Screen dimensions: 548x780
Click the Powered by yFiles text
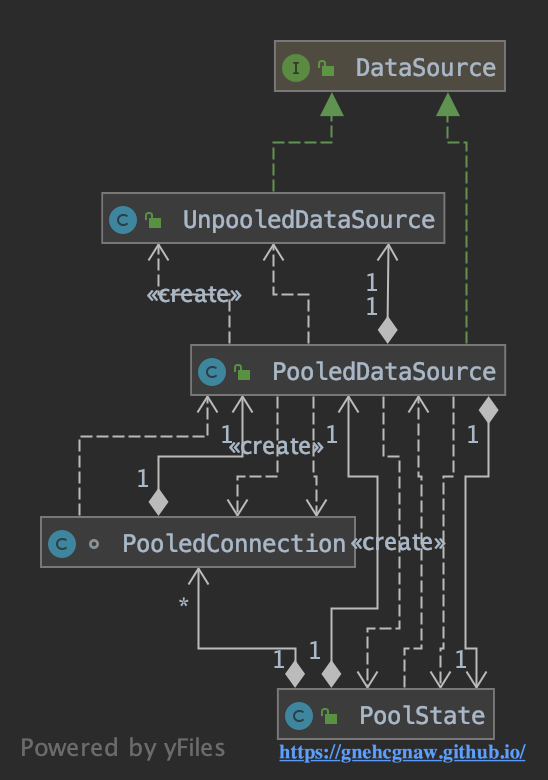coord(123,748)
